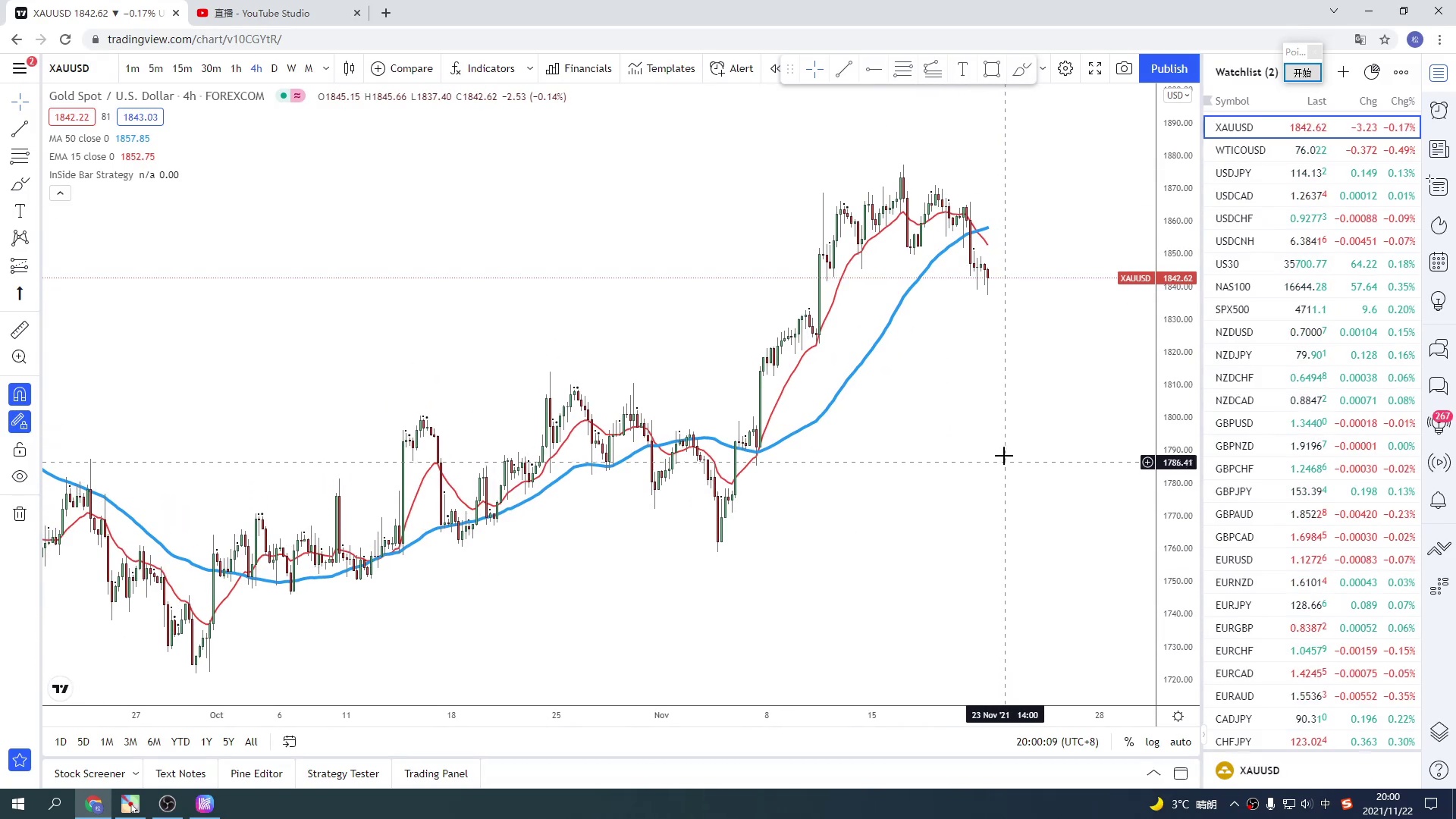Collapse the indicator legend chevron

60,193
